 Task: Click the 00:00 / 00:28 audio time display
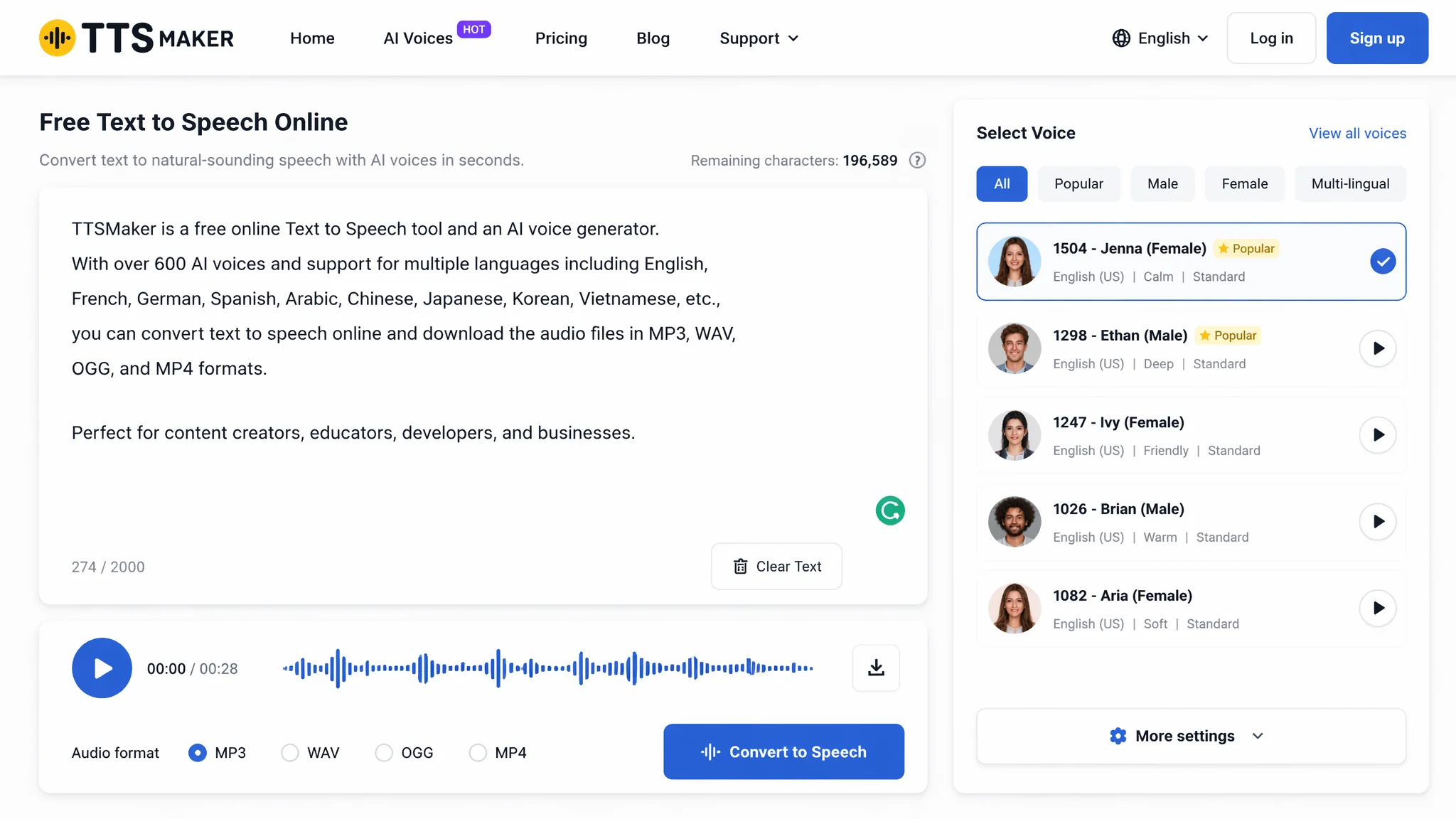click(192, 669)
